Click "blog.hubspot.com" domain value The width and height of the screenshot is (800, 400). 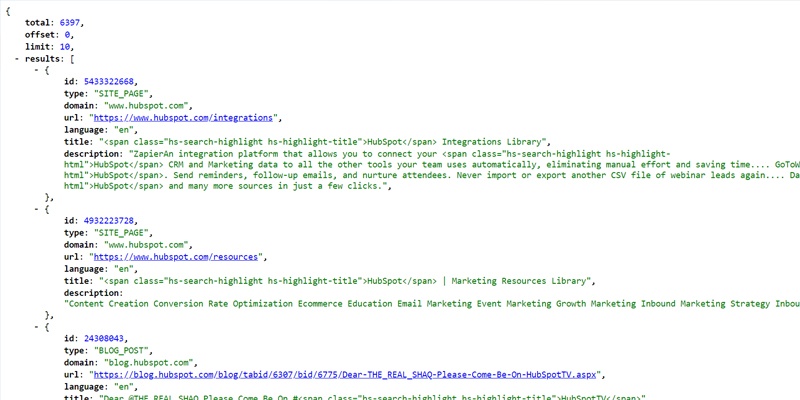(149, 362)
